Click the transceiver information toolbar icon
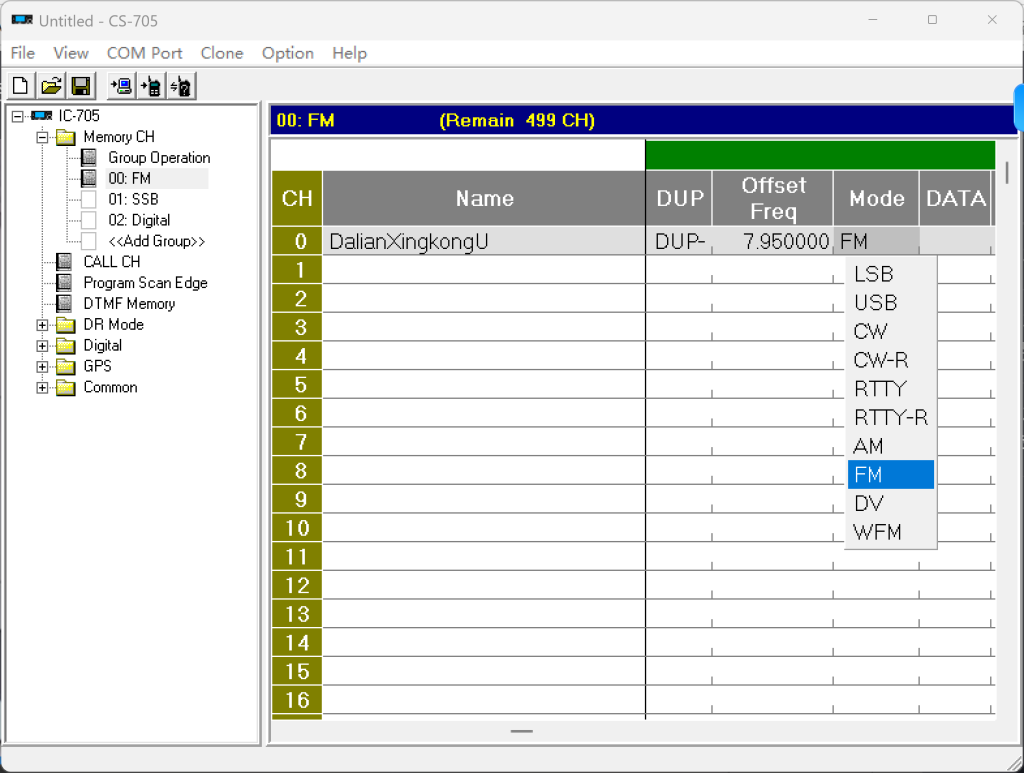 [182, 86]
